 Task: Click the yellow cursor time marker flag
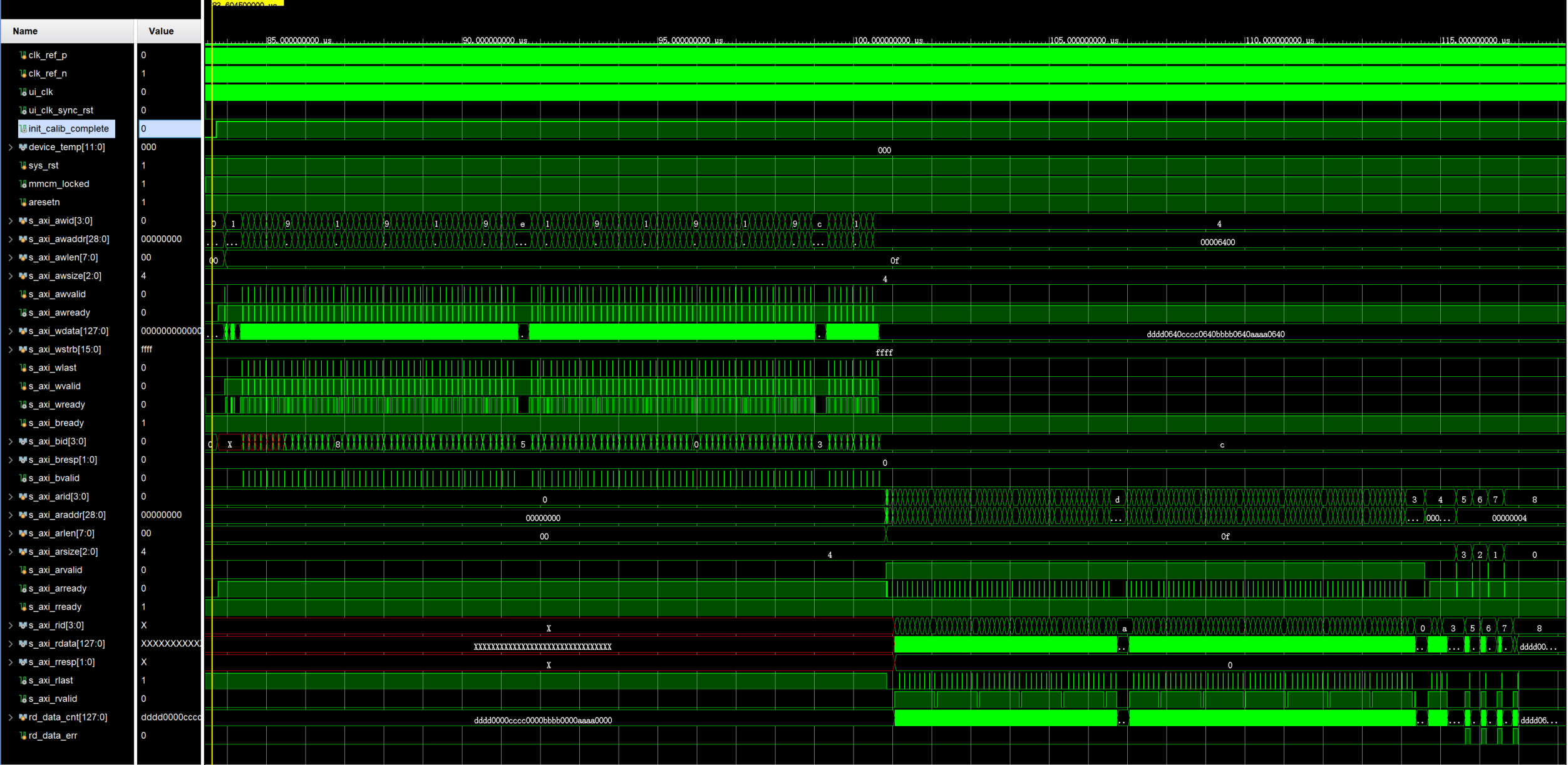coord(247,3)
